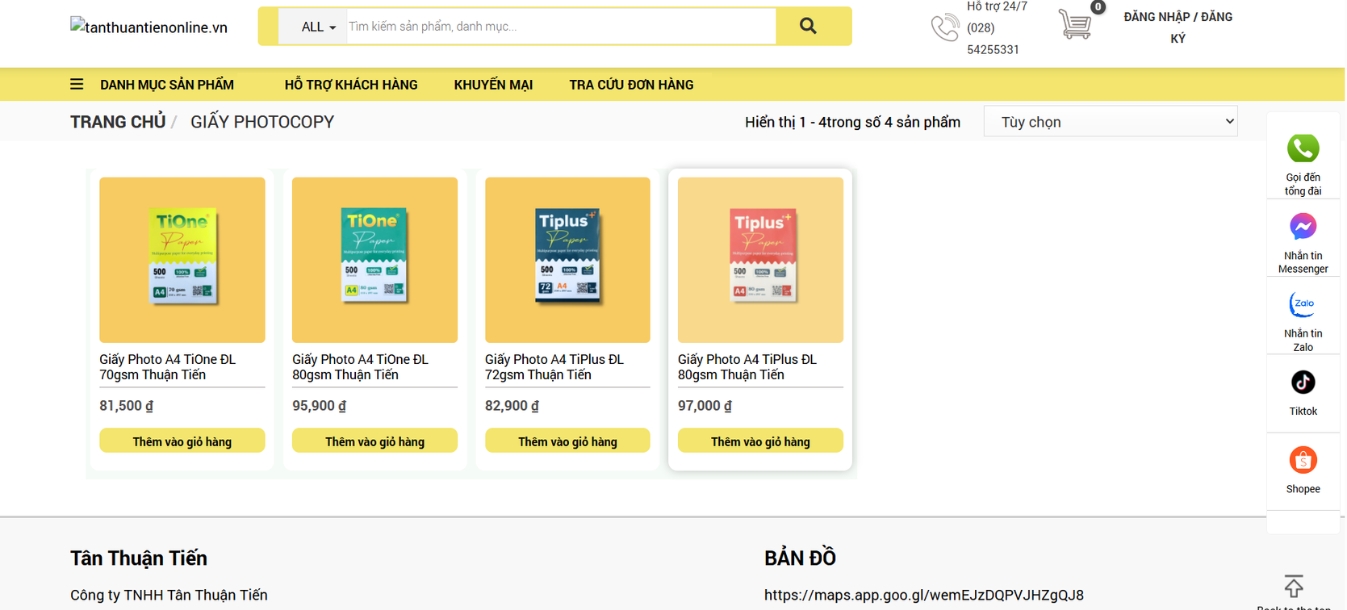Viewport: 1347px width, 610px height.
Task: Click the search magnifier button
Action: pos(808,27)
